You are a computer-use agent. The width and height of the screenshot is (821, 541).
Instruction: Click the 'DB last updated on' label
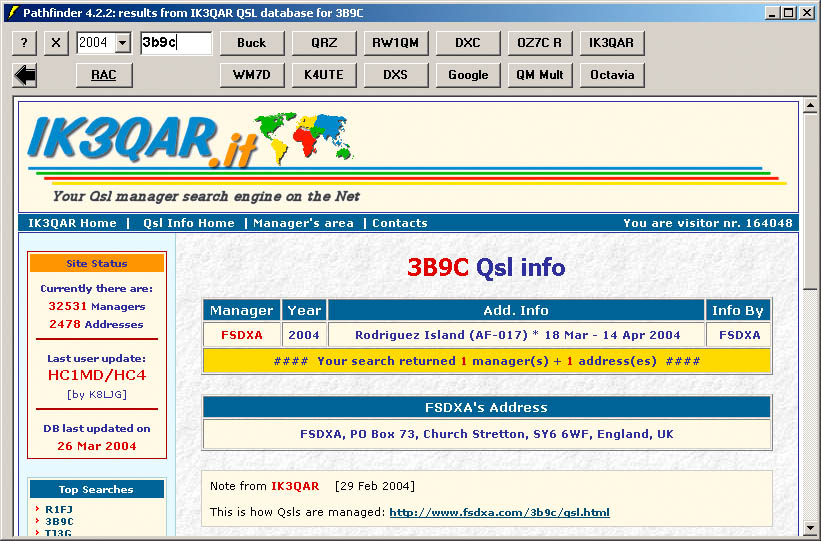(97, 428)
